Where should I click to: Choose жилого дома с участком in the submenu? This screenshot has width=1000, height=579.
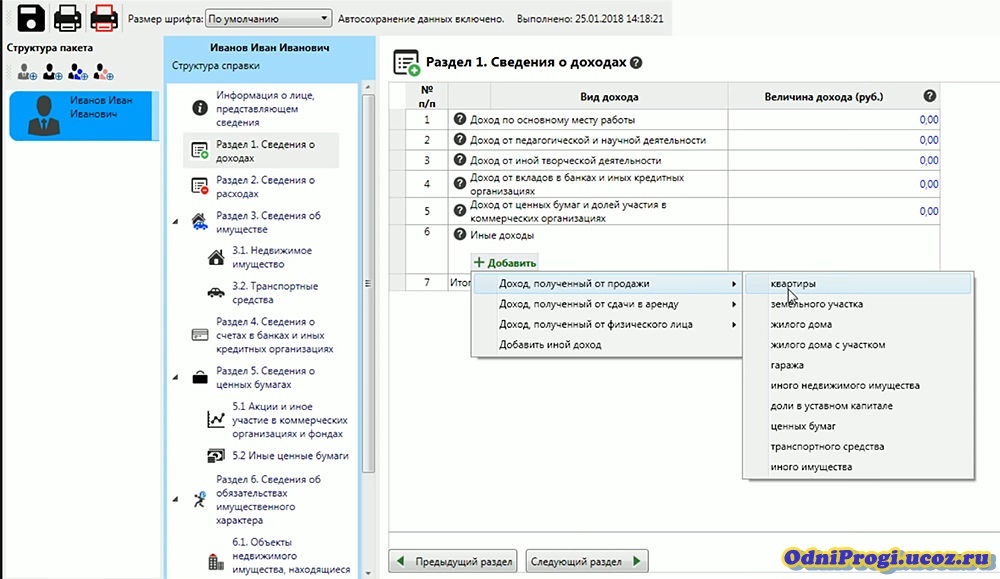pos(858,345)
